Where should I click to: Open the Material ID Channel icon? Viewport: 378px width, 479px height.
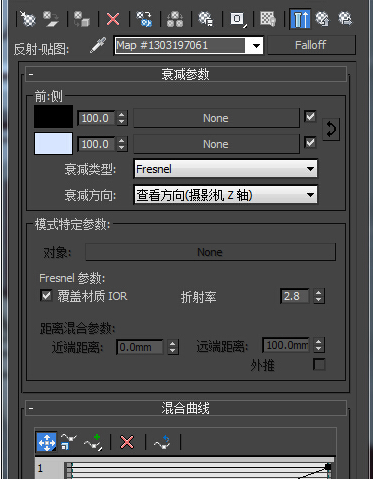click(238, 19)
